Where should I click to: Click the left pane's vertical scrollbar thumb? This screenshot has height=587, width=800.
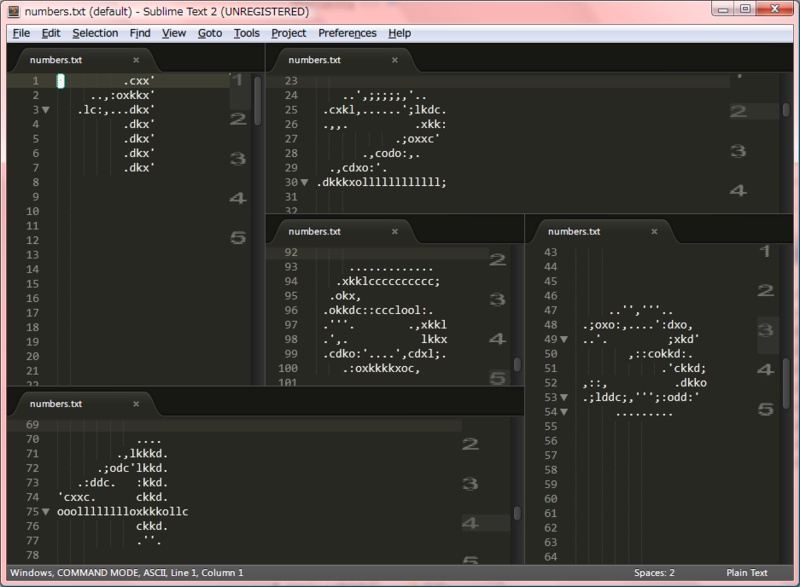[x=258, y=101]
